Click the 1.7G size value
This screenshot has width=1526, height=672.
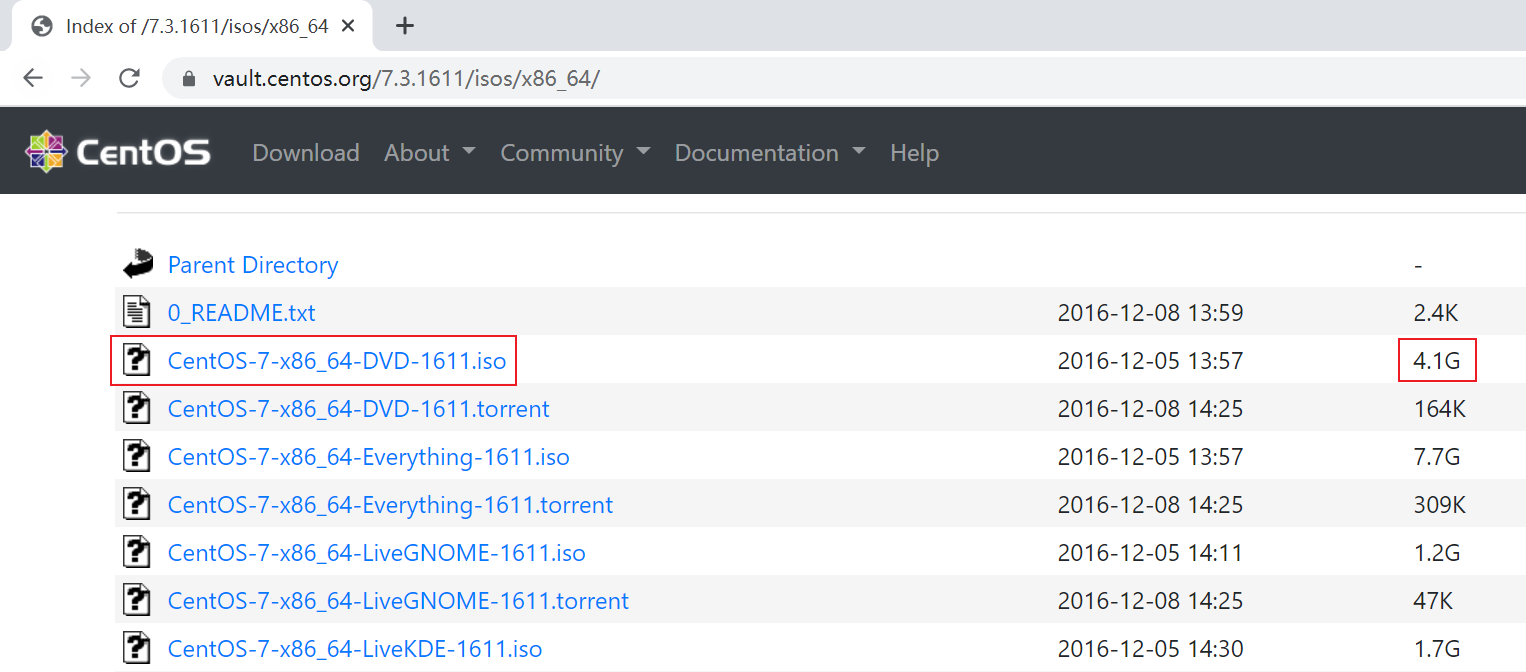coord(1437,649)
